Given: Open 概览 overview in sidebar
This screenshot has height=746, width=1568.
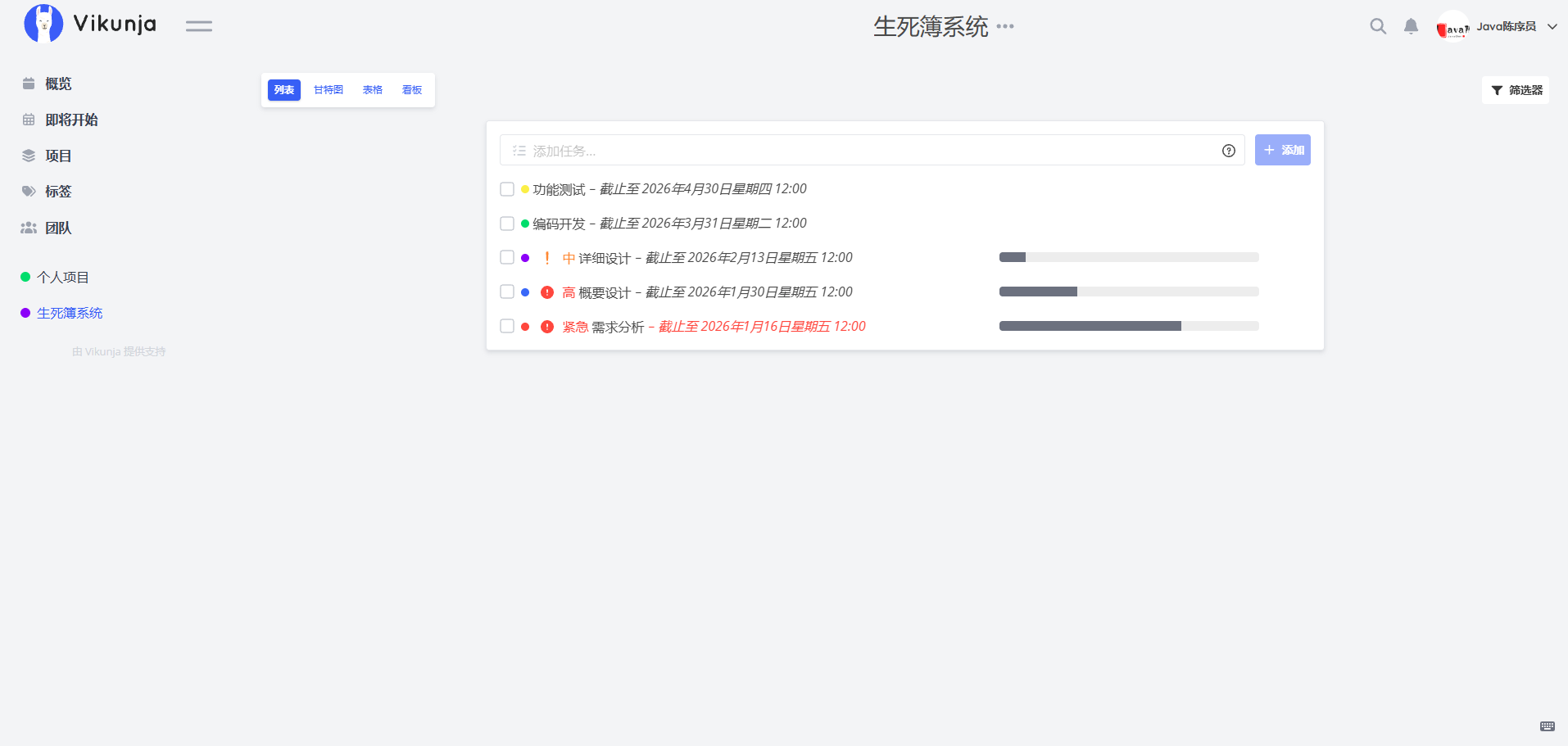Looking at the screenshot, I should point(58,84).
